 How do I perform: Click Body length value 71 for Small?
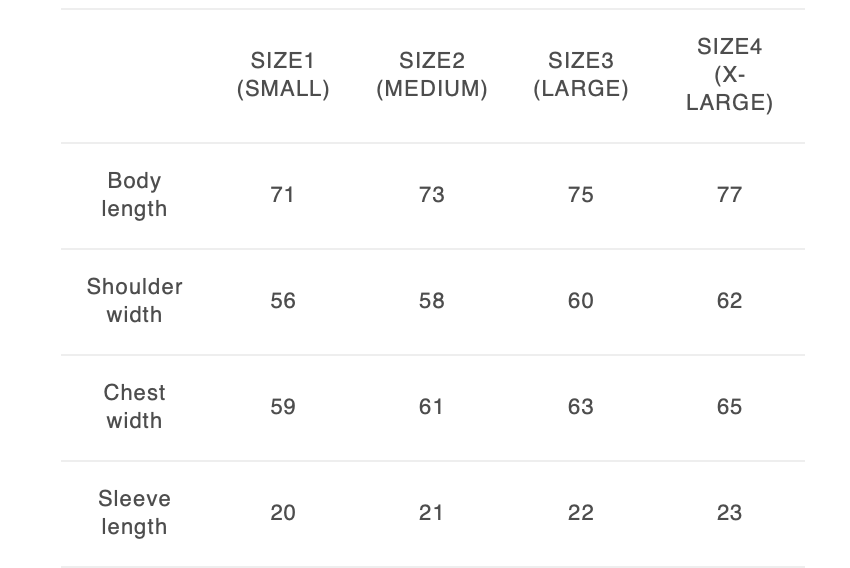[x=283, y=195]
